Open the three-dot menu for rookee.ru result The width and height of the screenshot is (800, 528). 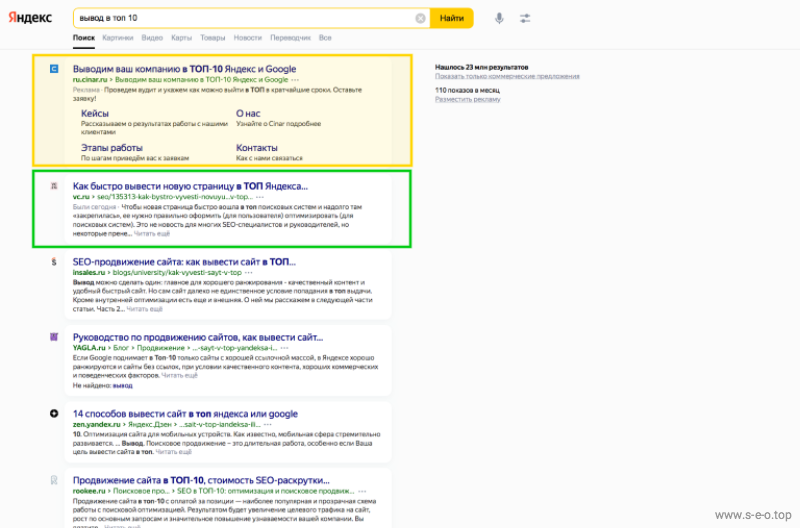point(362,491)
